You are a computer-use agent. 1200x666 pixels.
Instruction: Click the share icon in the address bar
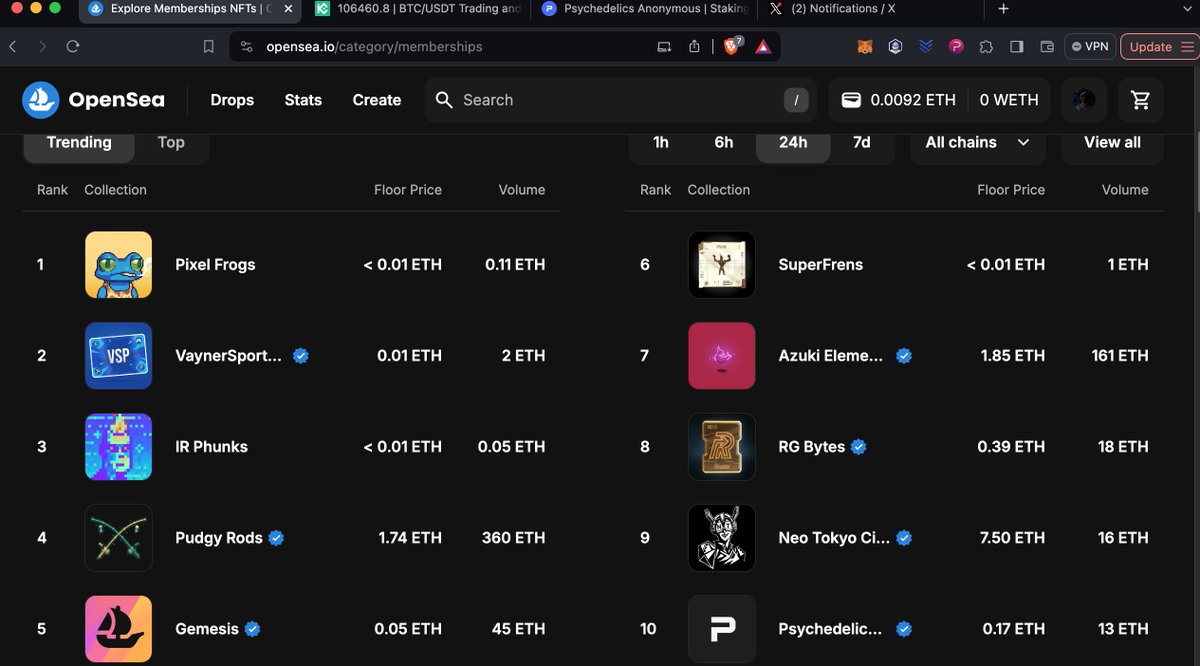tap(695, 46)
